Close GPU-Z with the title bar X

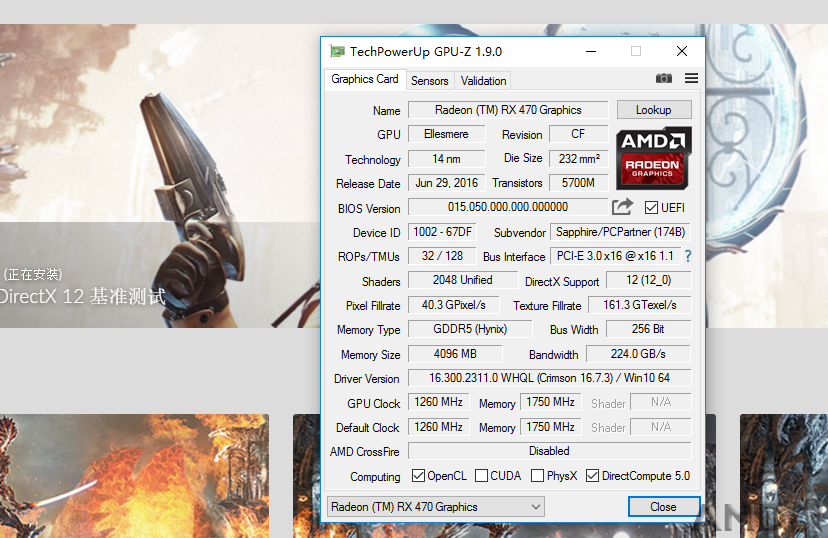[x=682, y=51]
